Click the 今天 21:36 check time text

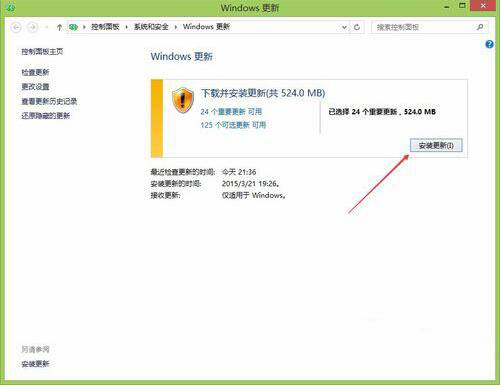[239, 172]
